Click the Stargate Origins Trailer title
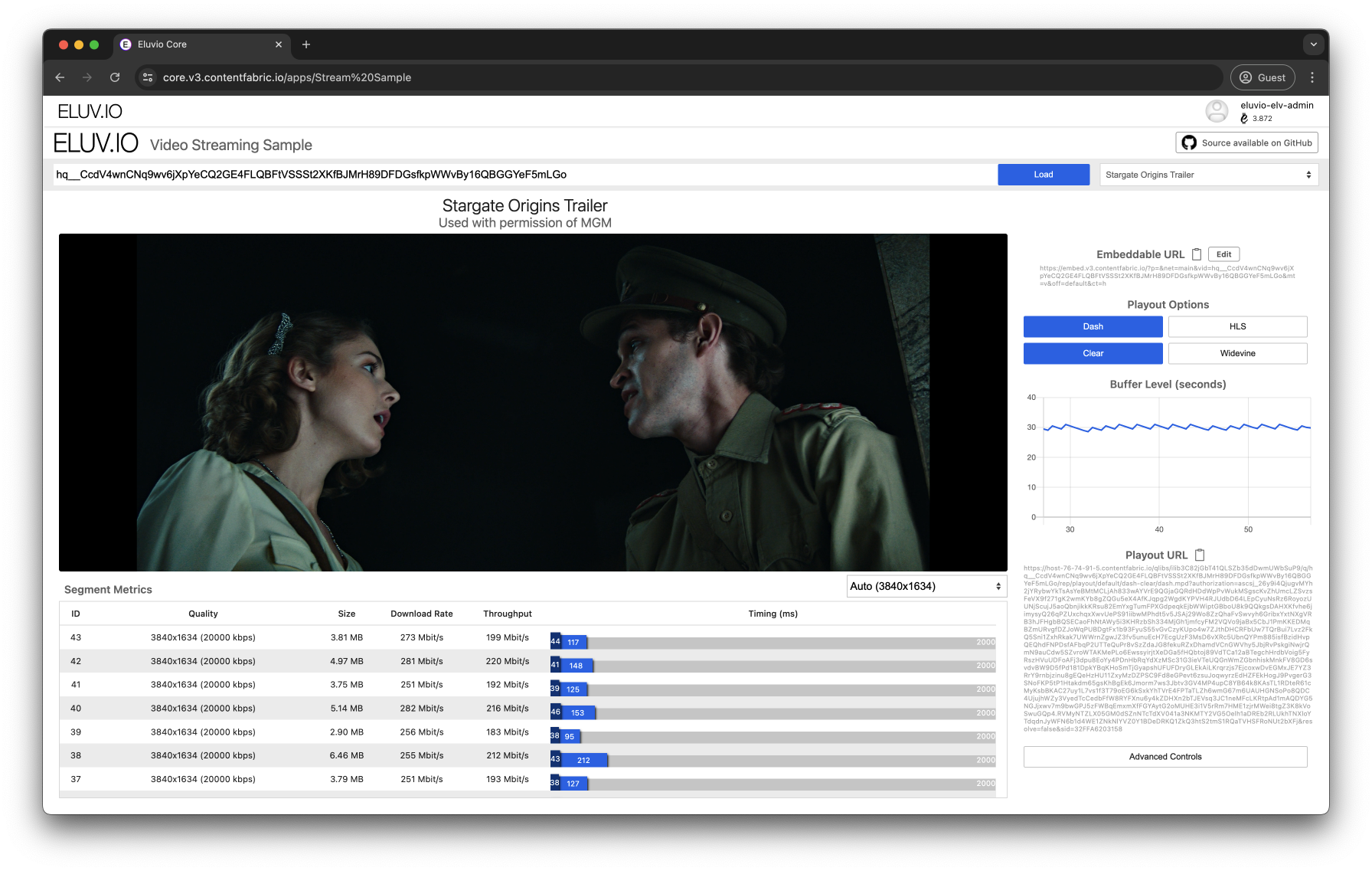This screenshot has width=1372, height=871. [525, 205]
